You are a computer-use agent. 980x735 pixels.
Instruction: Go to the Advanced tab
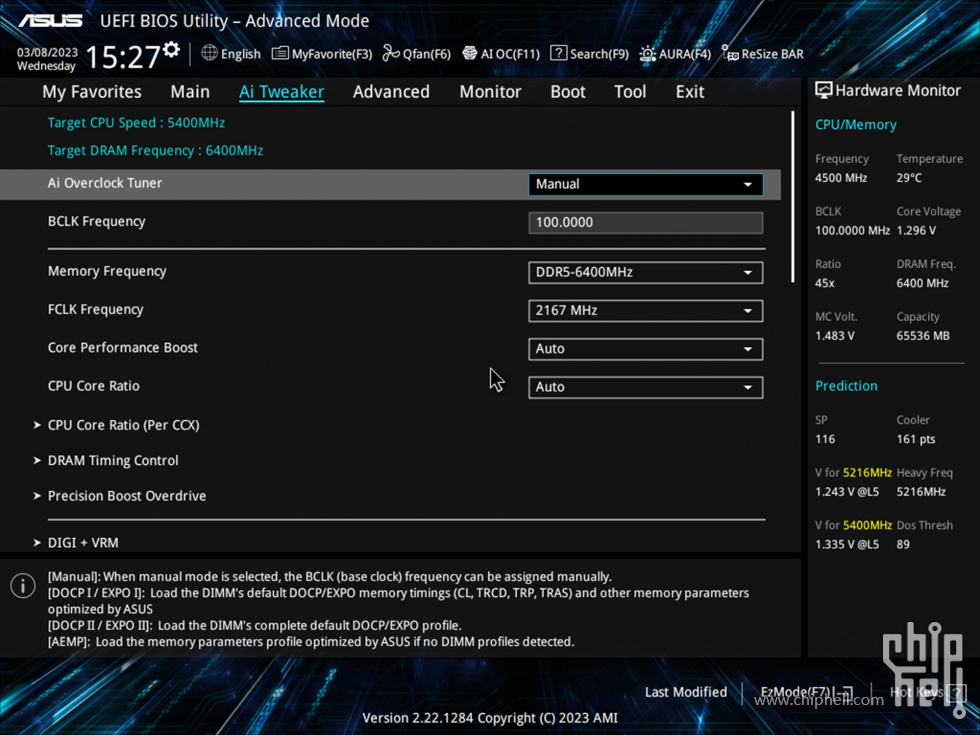click(391, 92)
